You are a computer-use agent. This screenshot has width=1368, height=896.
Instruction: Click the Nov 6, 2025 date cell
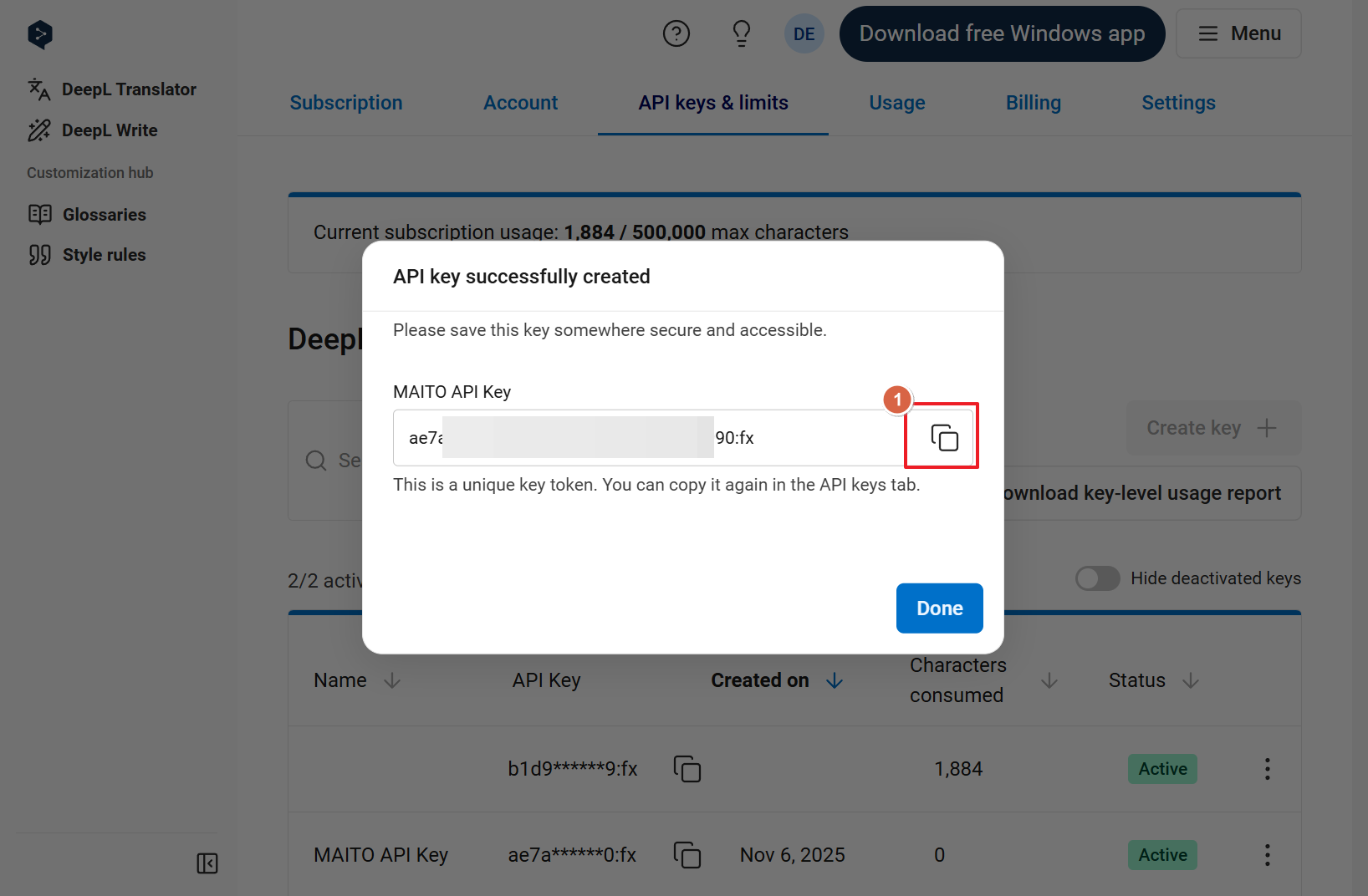click(792, 855)
